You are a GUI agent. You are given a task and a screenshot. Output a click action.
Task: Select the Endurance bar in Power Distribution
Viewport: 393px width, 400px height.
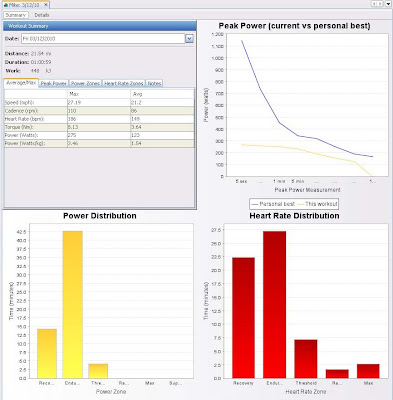pyautogui.click(x=73, y=305)
